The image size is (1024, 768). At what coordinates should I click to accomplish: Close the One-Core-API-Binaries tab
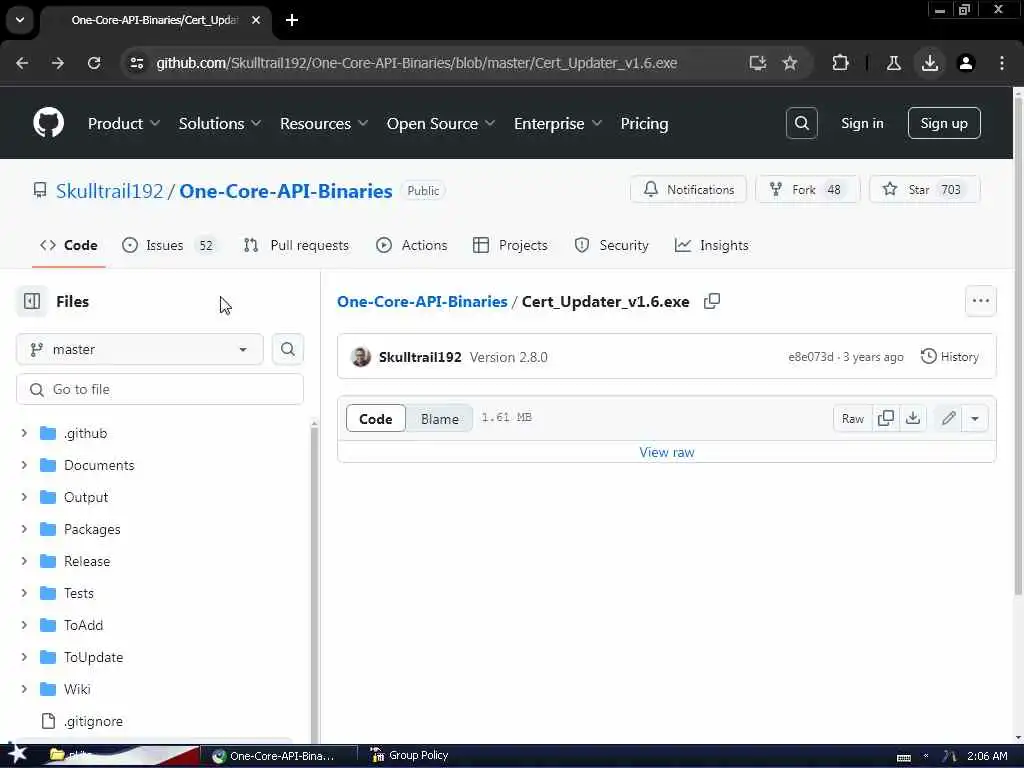pos(256,20)
